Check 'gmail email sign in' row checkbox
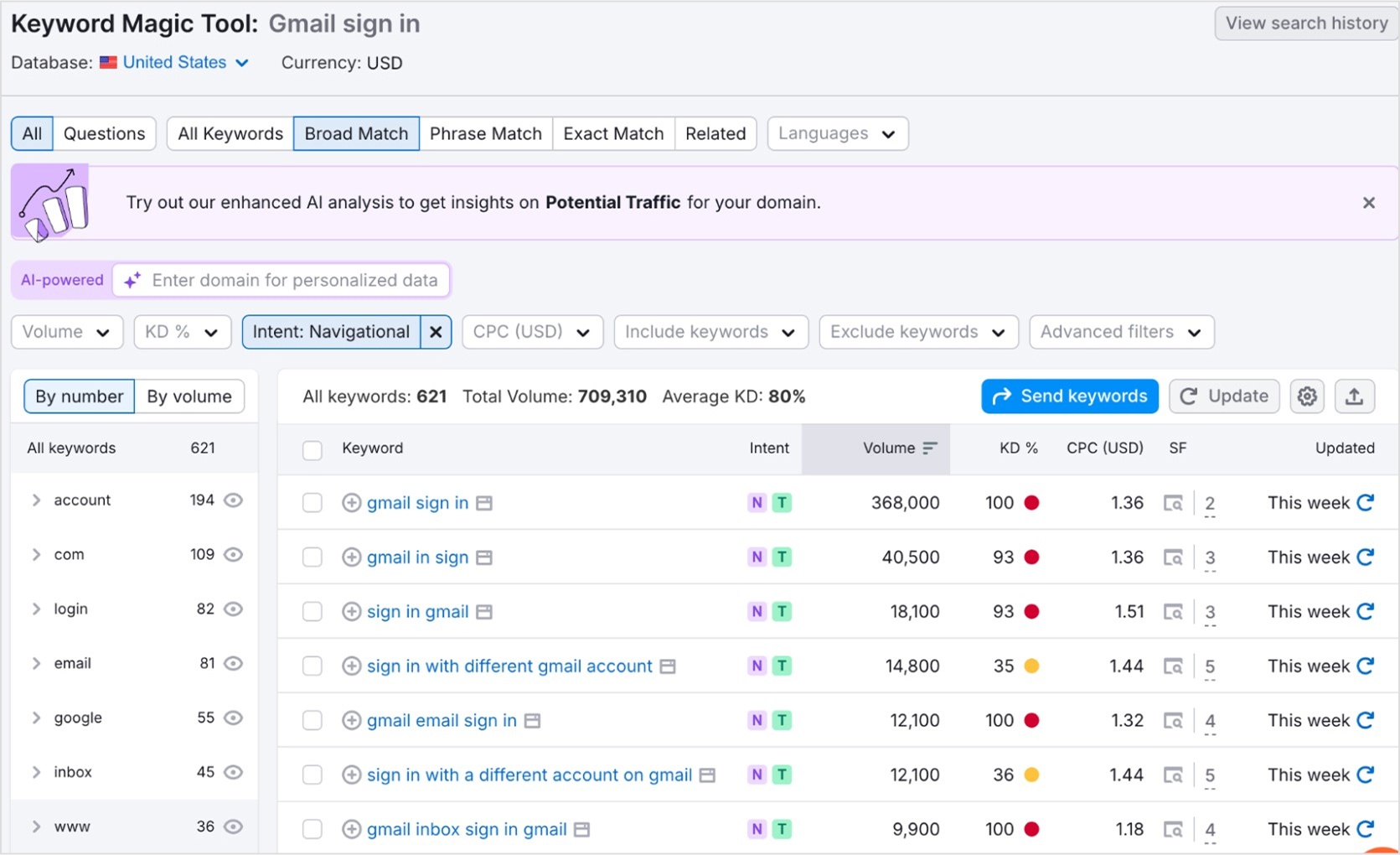This screenshot has width=1400, height=855. click(x=312, y=720)
